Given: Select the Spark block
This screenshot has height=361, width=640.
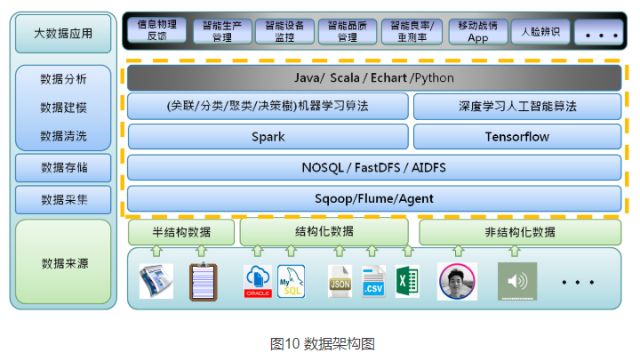Looking at the screenshot, I should coord(268,137).
